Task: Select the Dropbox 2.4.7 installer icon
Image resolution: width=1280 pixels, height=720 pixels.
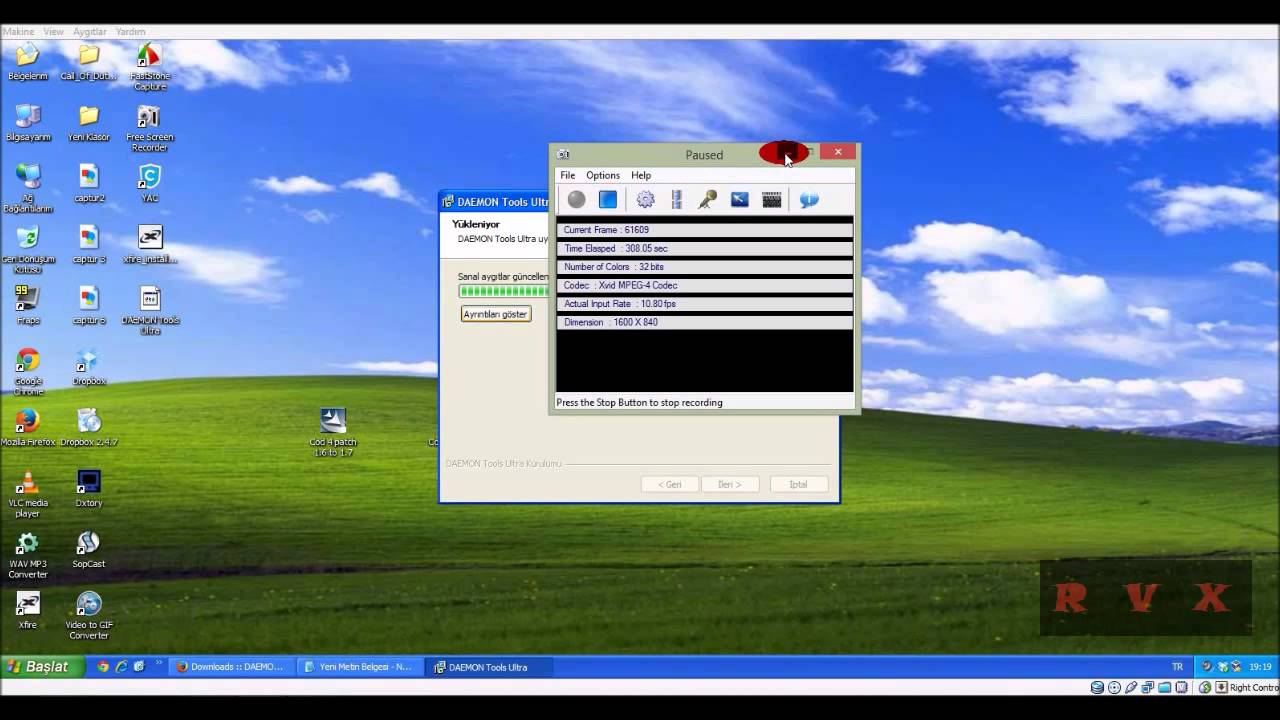Action: pos(89,428)
